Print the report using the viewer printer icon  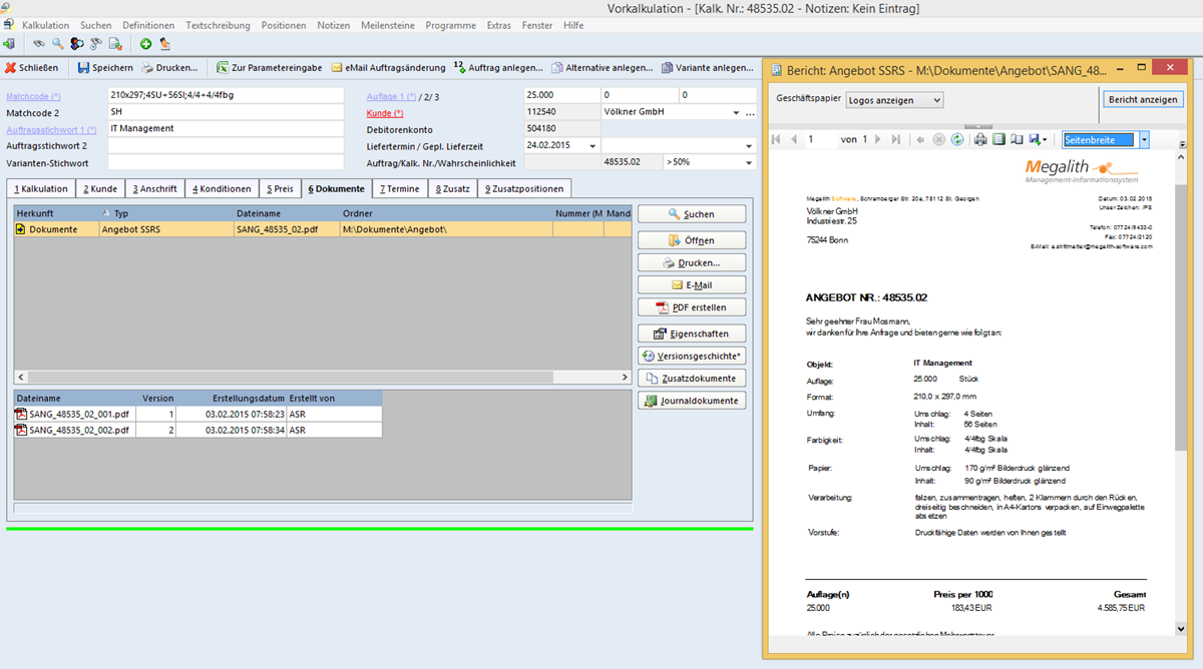coord(981,140)
